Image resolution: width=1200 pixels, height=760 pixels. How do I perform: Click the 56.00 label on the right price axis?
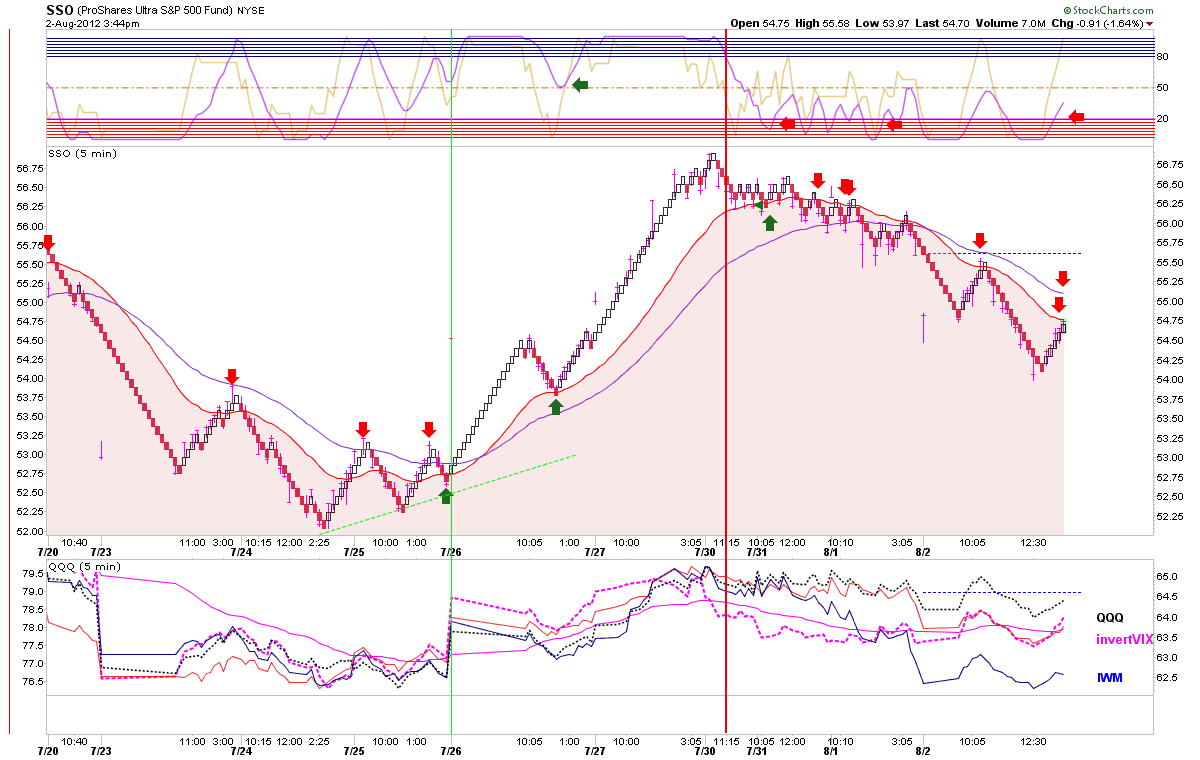[x=1171, y=225]
